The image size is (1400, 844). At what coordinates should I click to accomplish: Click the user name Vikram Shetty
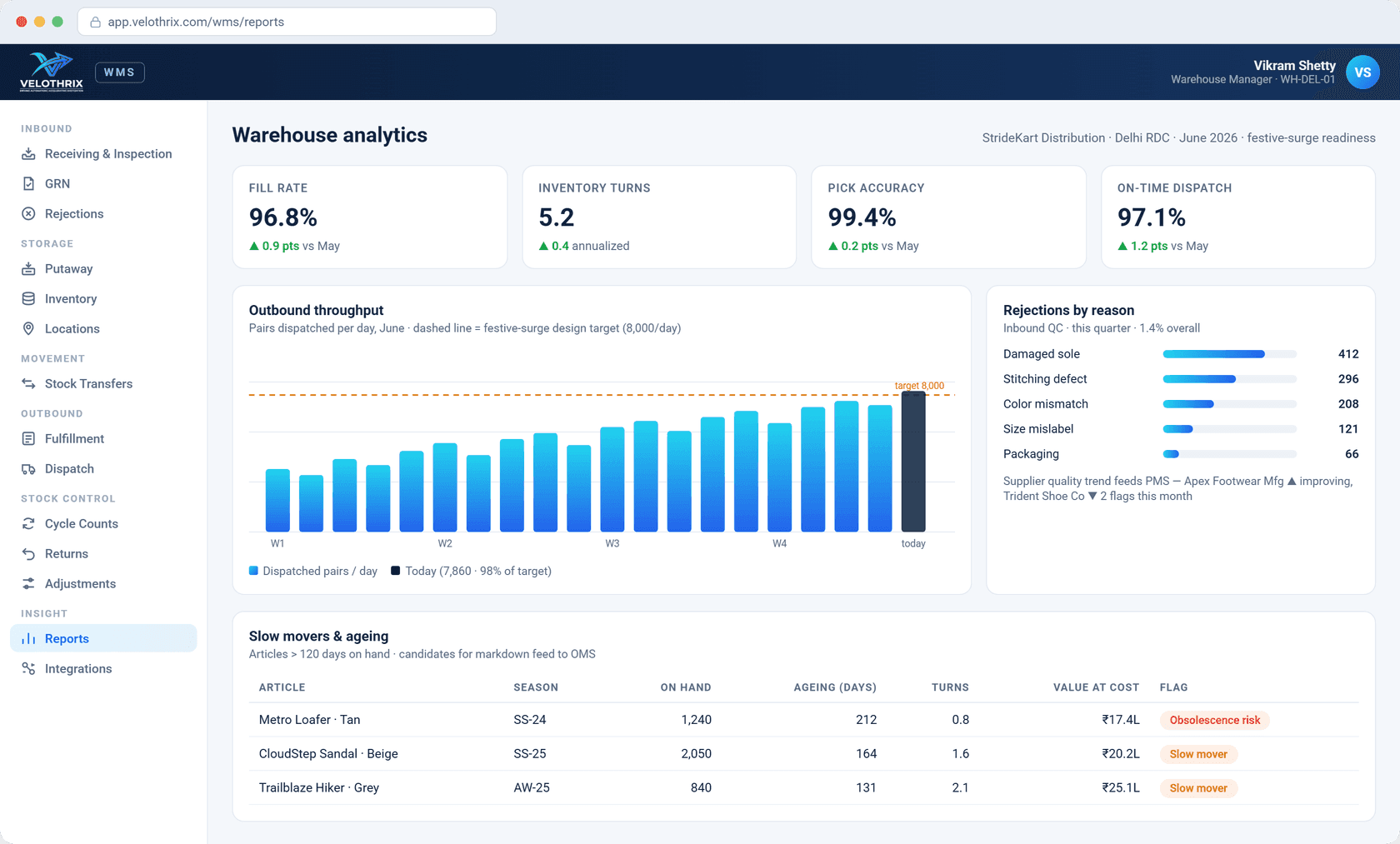pos(1294,65)
